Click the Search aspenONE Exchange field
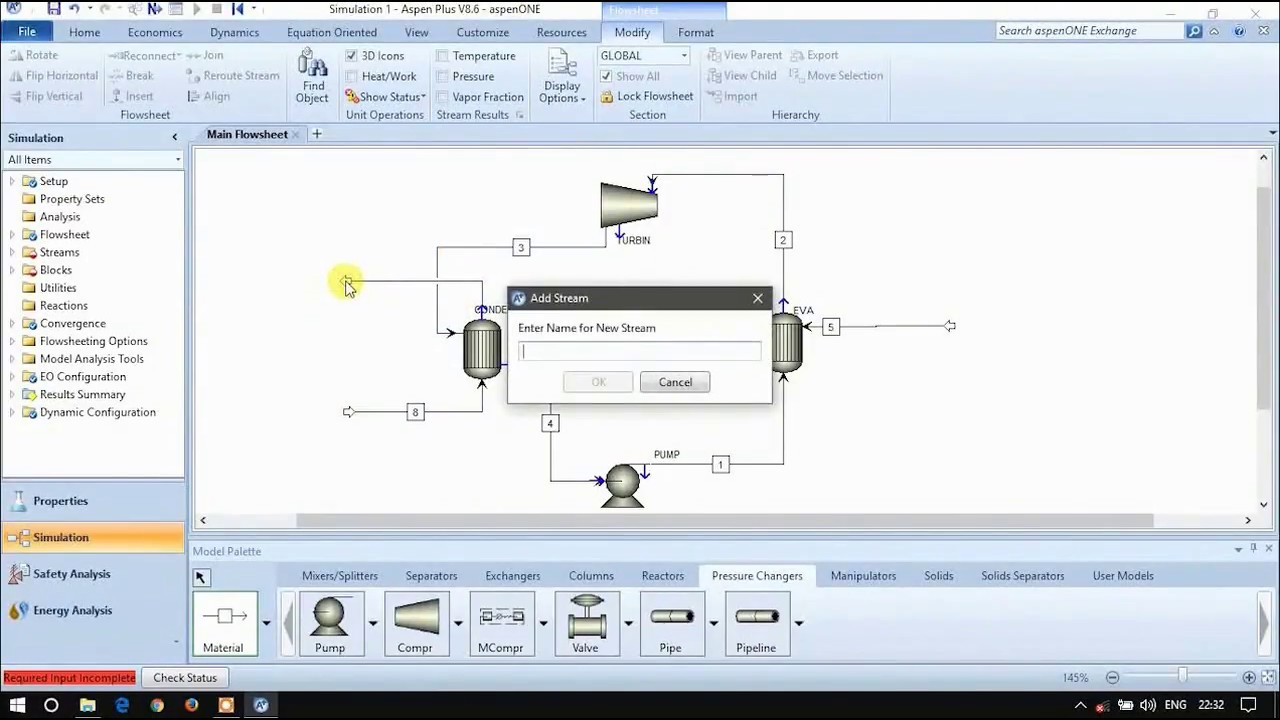 1090,31
